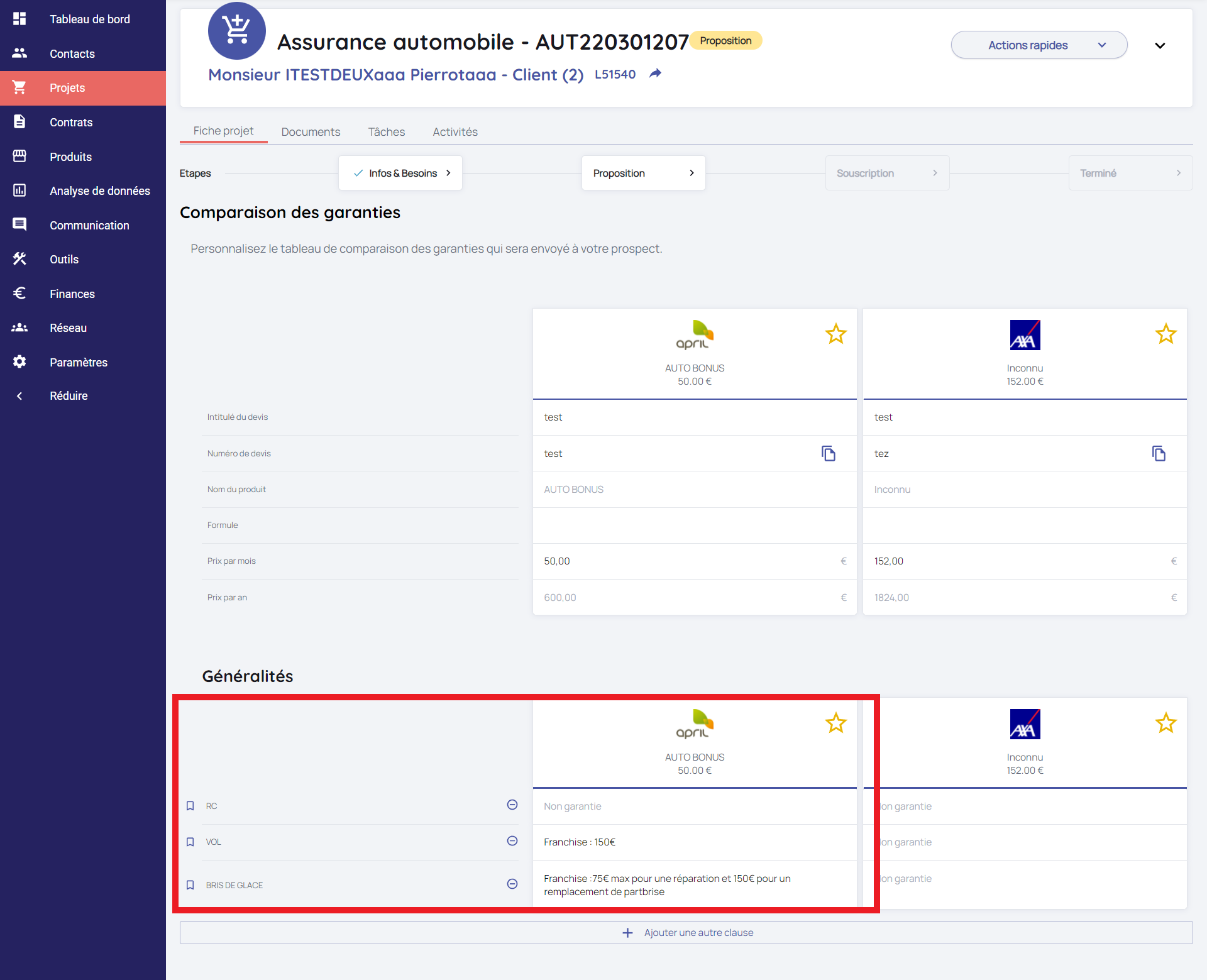The image size is (1207, 980).
Task: Expand the header panel chevron at top right
Action: tap(1160, 45)
